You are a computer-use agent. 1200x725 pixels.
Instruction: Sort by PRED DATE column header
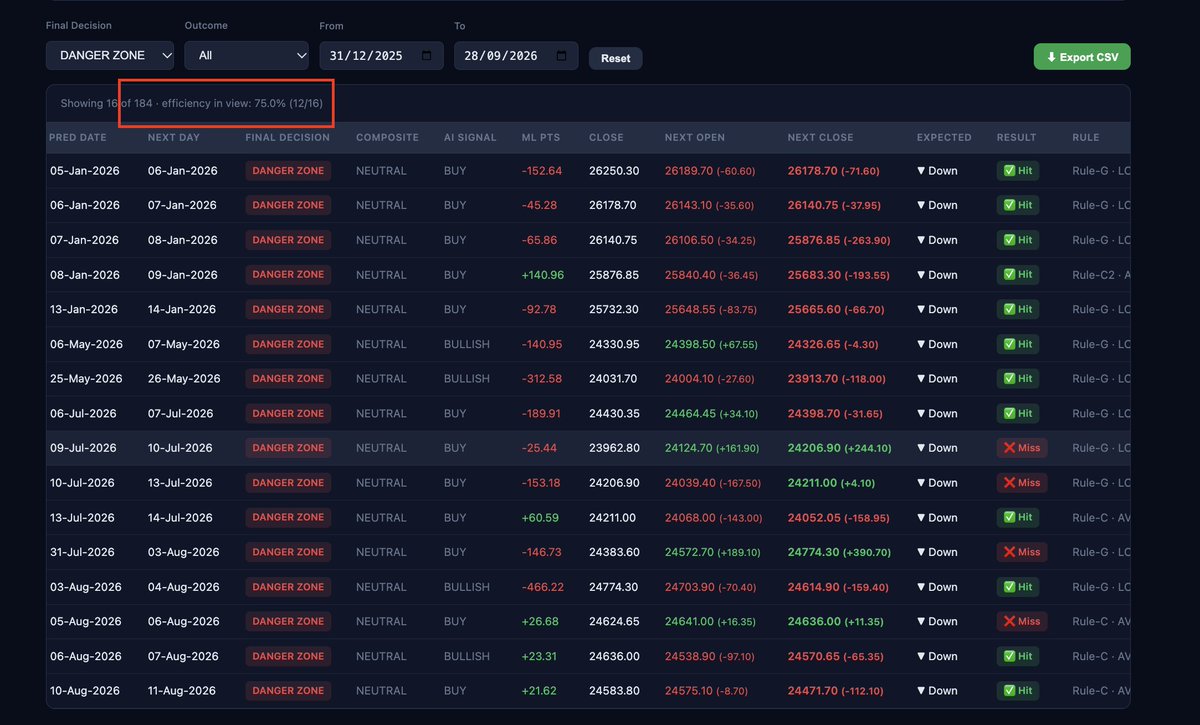77,137
